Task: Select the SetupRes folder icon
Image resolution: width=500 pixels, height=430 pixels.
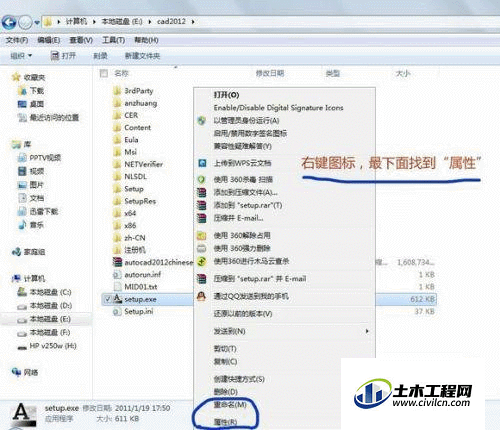Action: click(117, 201)
